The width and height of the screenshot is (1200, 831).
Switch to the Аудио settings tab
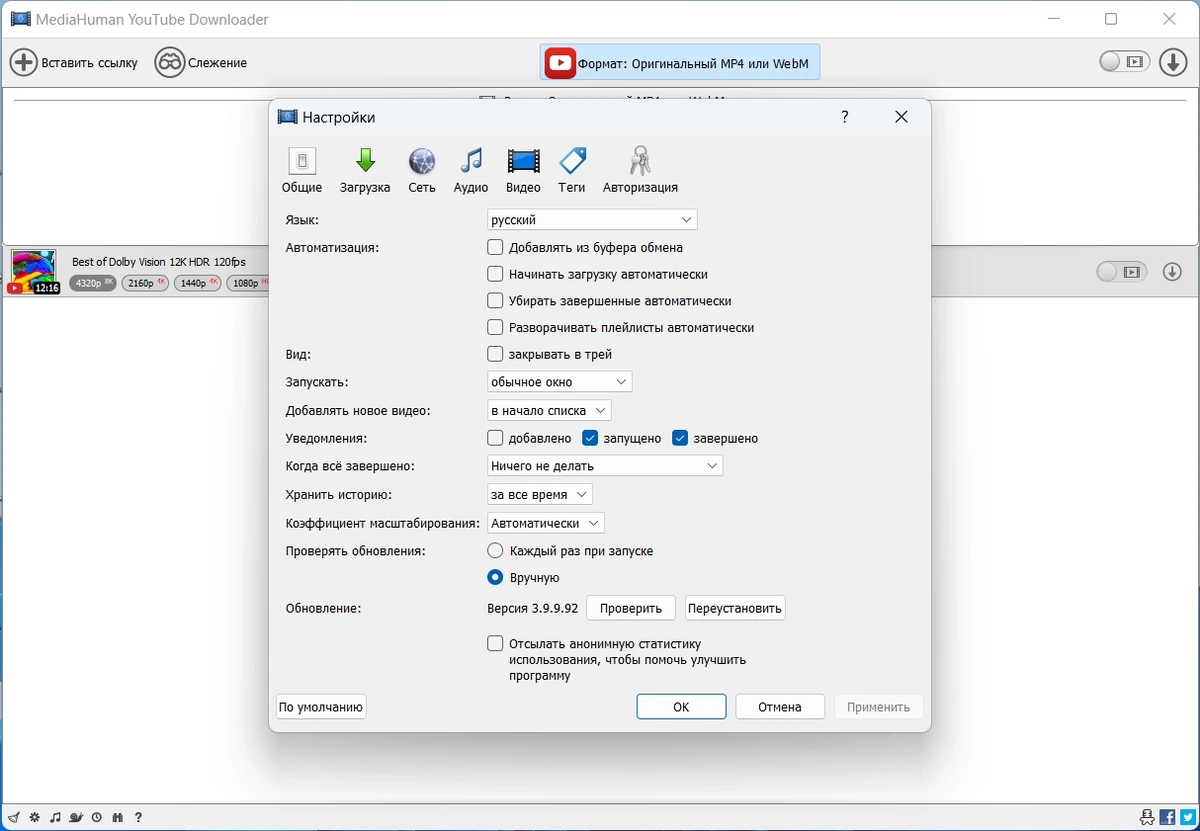tap(471, 170)
